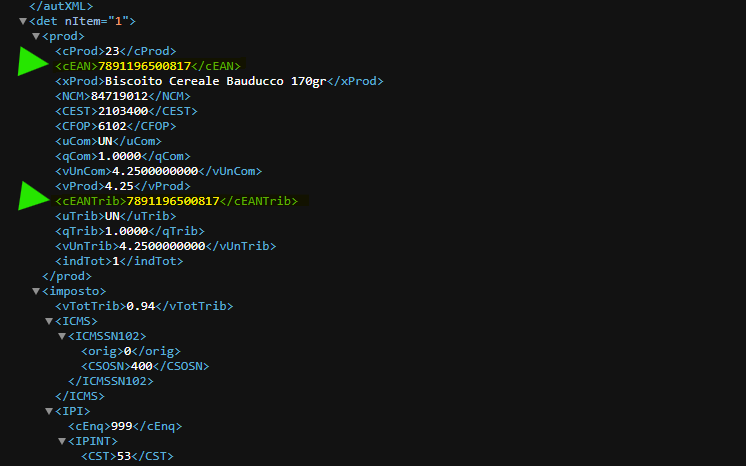Click the vTotTrib value 0.94
Viewport: 746px width, 466px height.
tap(142, 306)
